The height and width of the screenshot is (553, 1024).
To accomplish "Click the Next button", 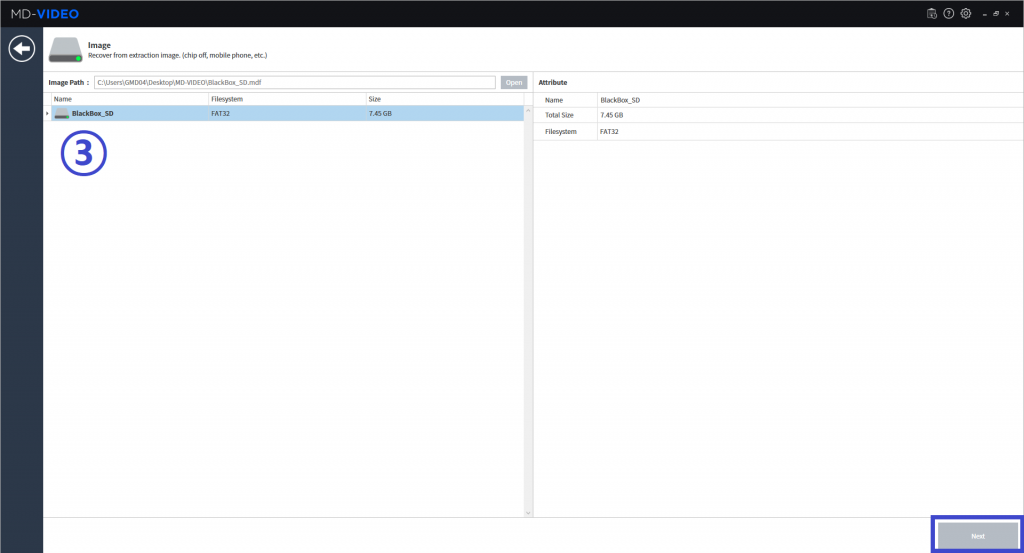I will (978, 536).
